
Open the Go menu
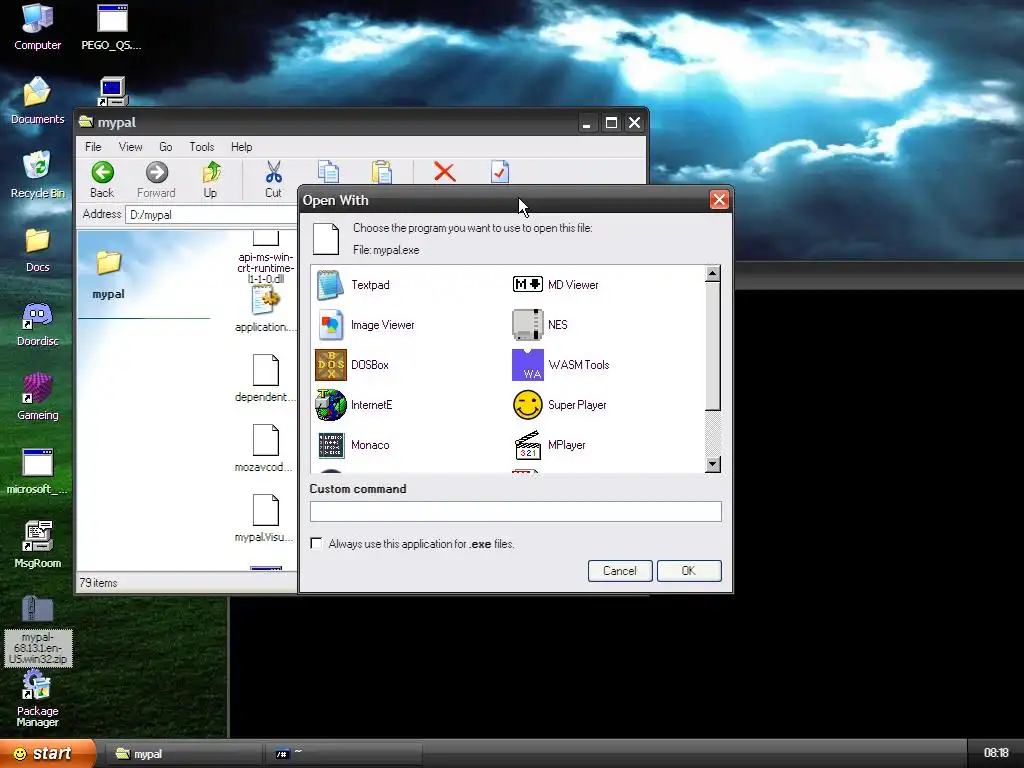pos(166,147)
